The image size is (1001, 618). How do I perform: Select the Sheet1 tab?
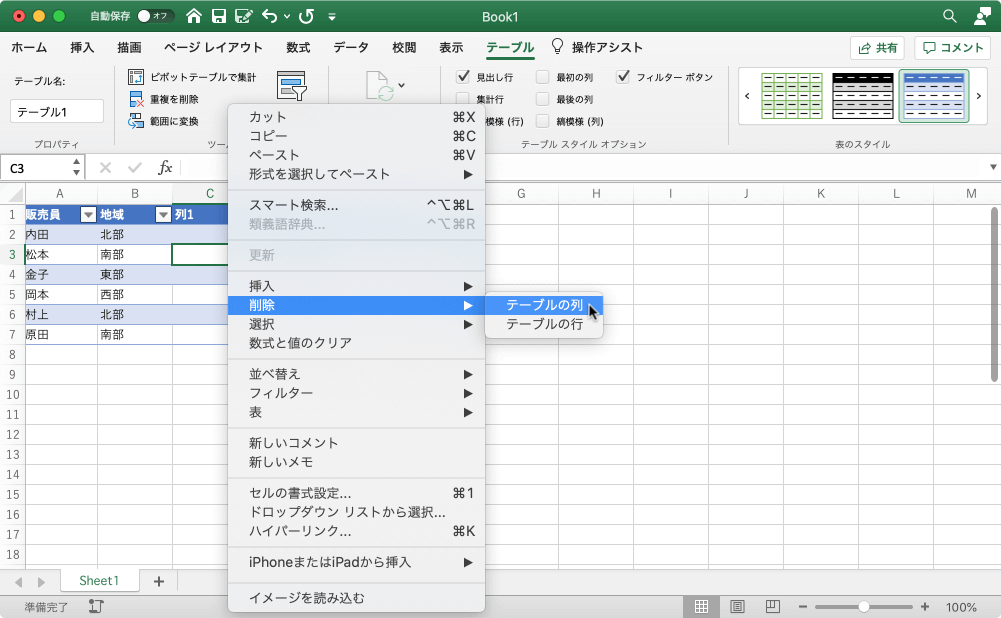tap(99, 580)
